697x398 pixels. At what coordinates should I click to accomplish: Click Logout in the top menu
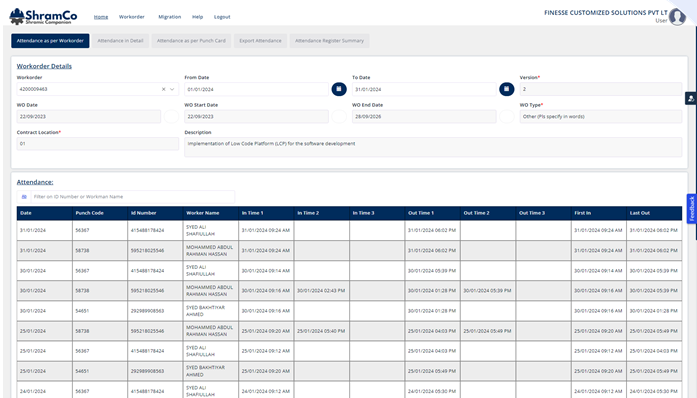(222, 17)
